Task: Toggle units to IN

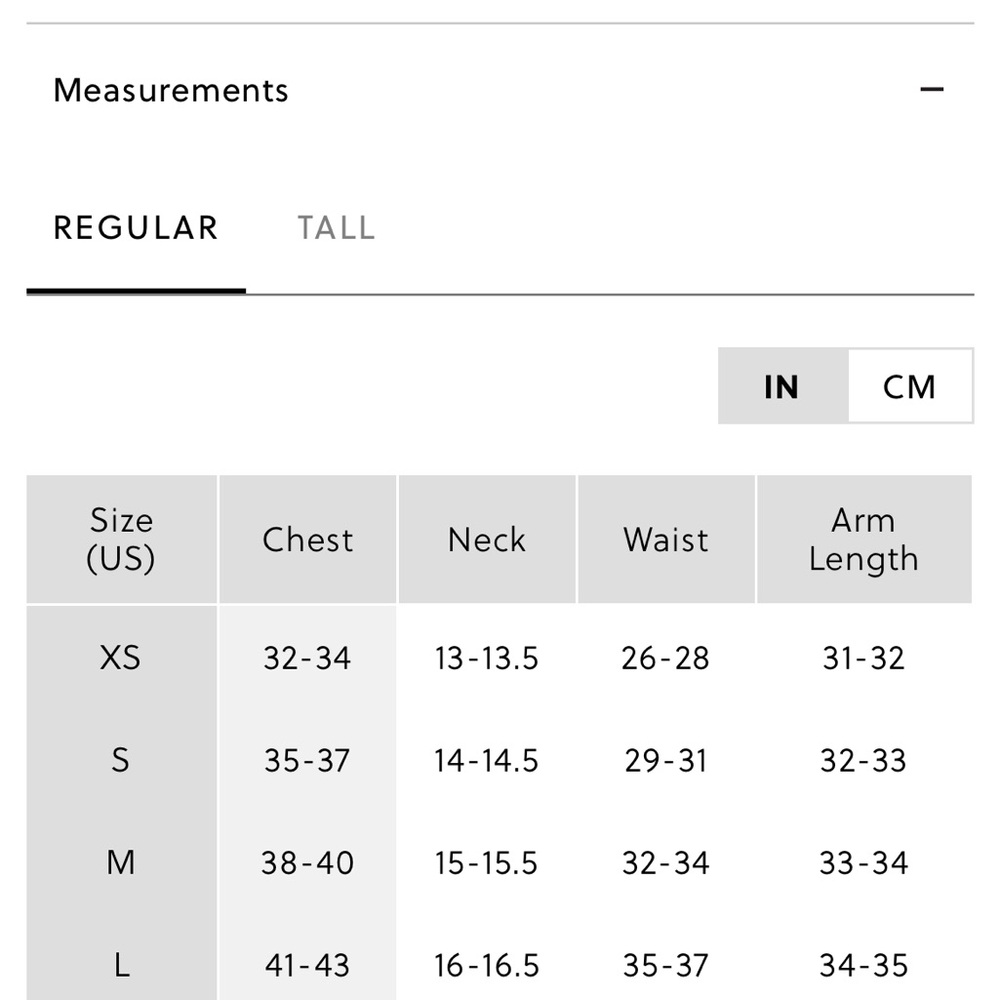Action: [783, 386]
